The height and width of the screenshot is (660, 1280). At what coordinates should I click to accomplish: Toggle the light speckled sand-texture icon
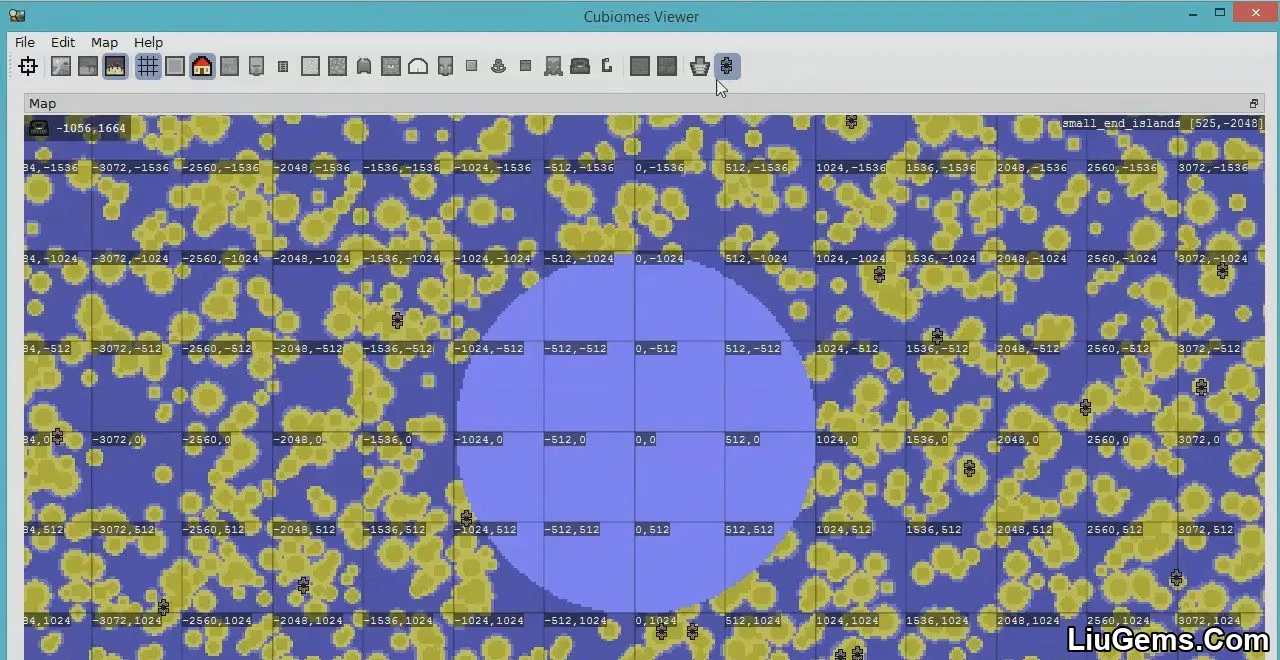[x=310, y=67]
